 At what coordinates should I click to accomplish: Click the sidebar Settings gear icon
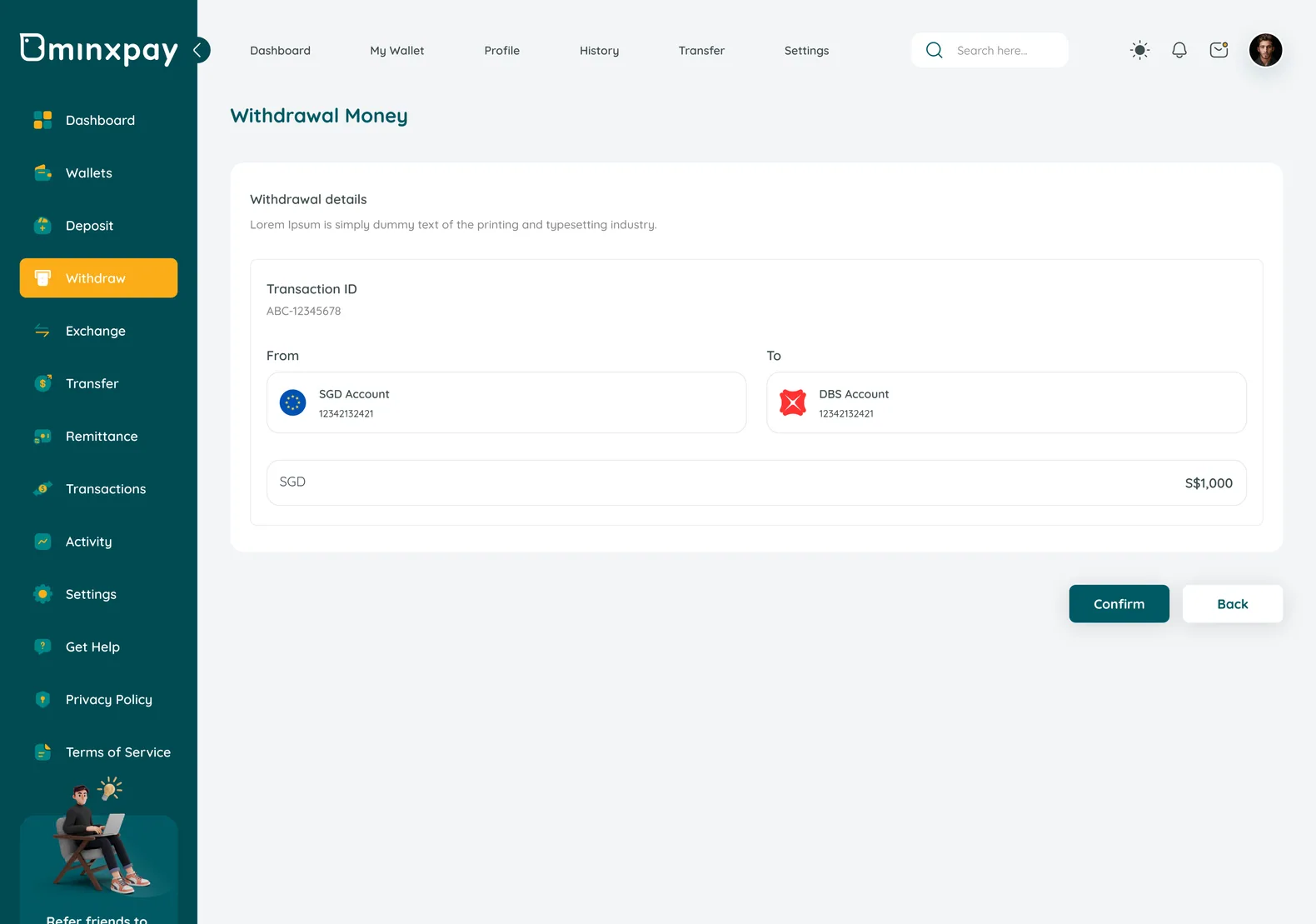[42, 594]
